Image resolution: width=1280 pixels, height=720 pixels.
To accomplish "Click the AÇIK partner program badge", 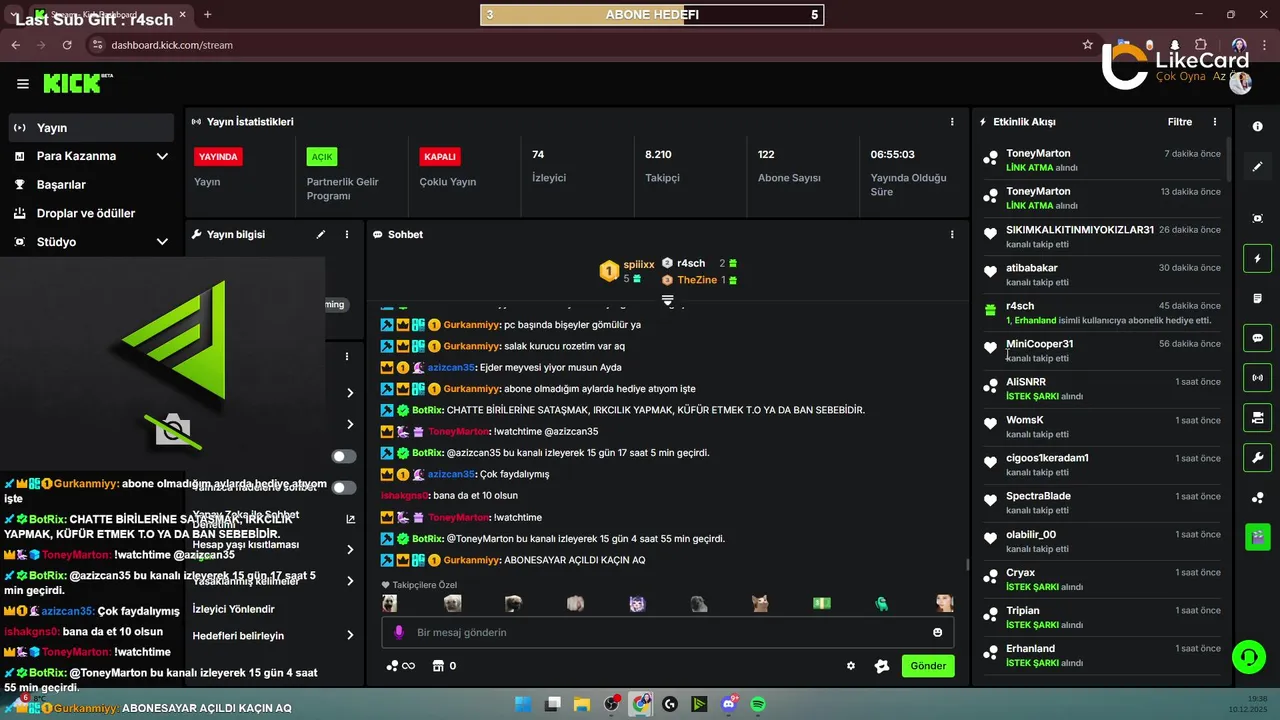I will (322, 157).
